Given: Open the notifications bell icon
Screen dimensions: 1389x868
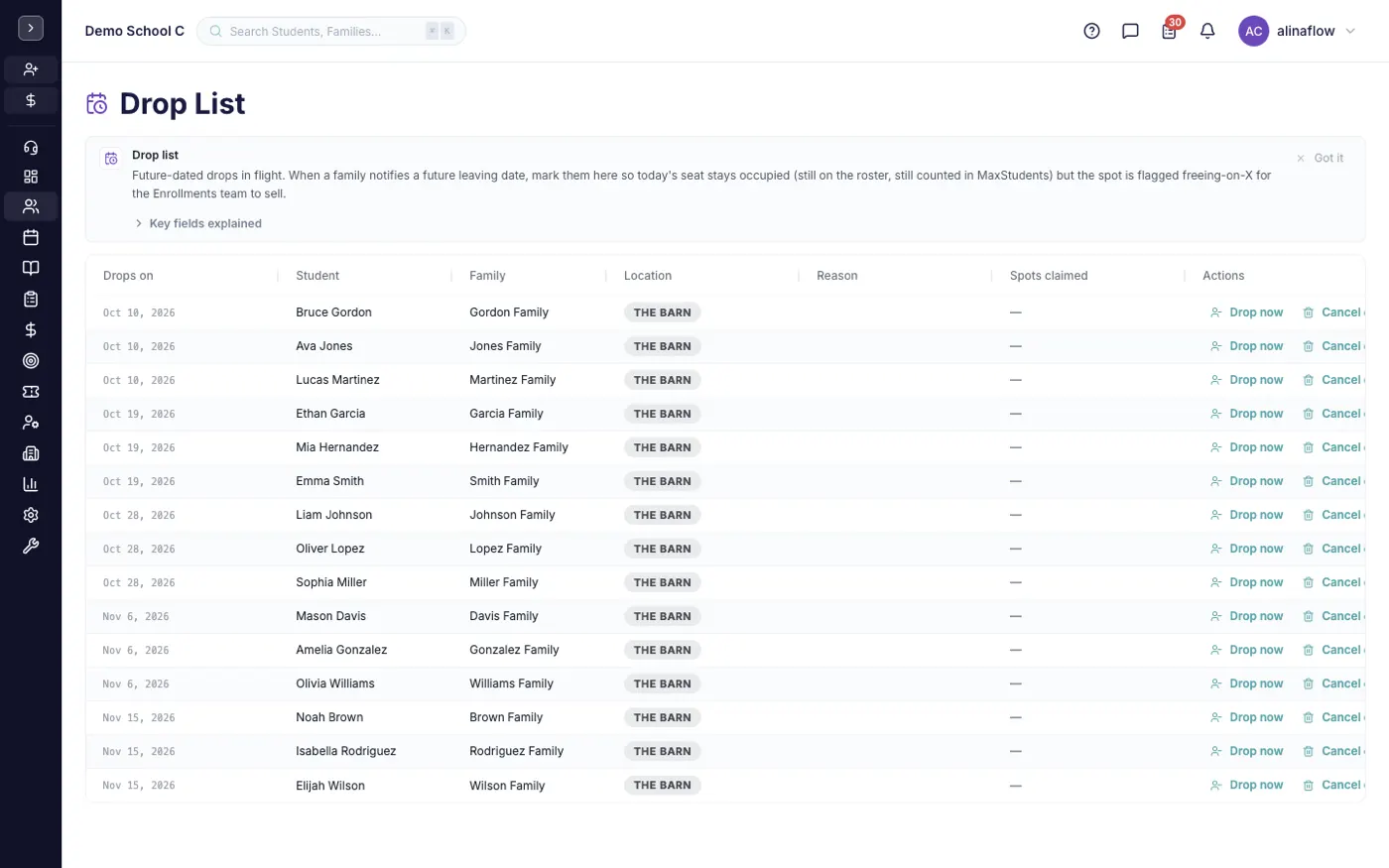Looking at the screenshot, I should tap(1207, 31).
